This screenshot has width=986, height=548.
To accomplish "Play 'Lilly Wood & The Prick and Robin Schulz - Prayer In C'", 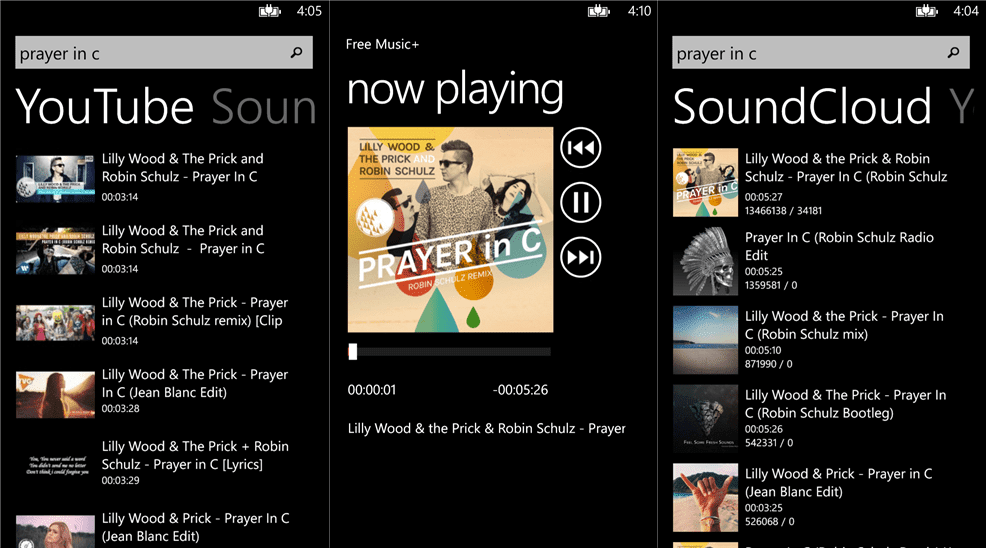I will click(182, 167).
